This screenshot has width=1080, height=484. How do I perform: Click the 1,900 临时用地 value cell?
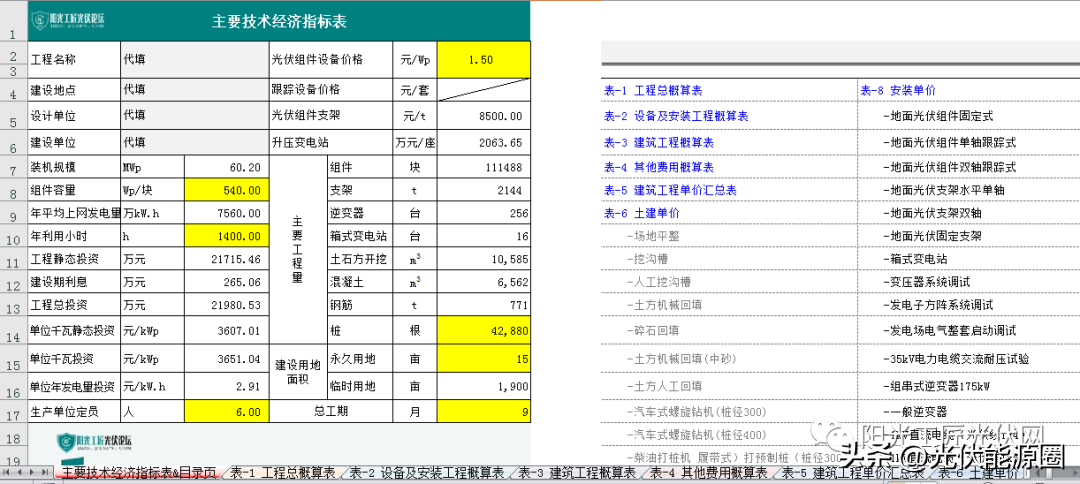click(x=484, y=386)
